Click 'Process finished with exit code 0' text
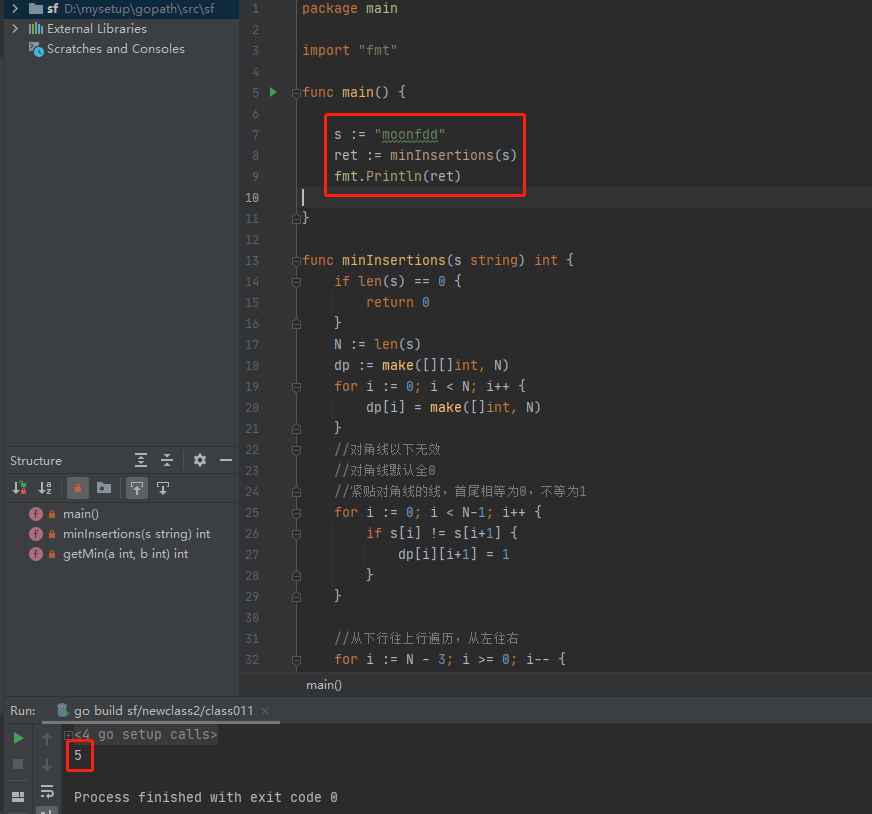 [x=206, y=797]
